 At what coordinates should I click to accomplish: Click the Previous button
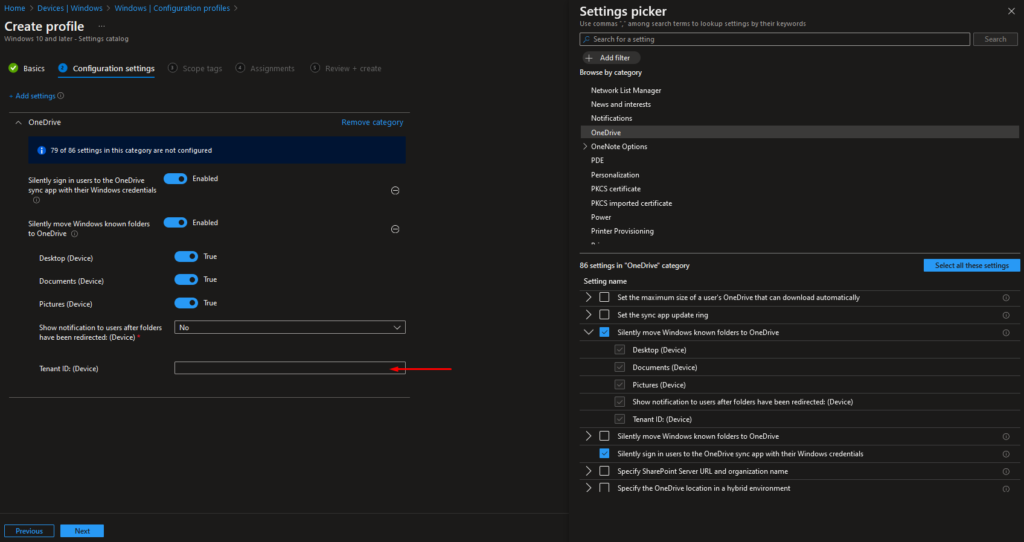pos(29,531)
